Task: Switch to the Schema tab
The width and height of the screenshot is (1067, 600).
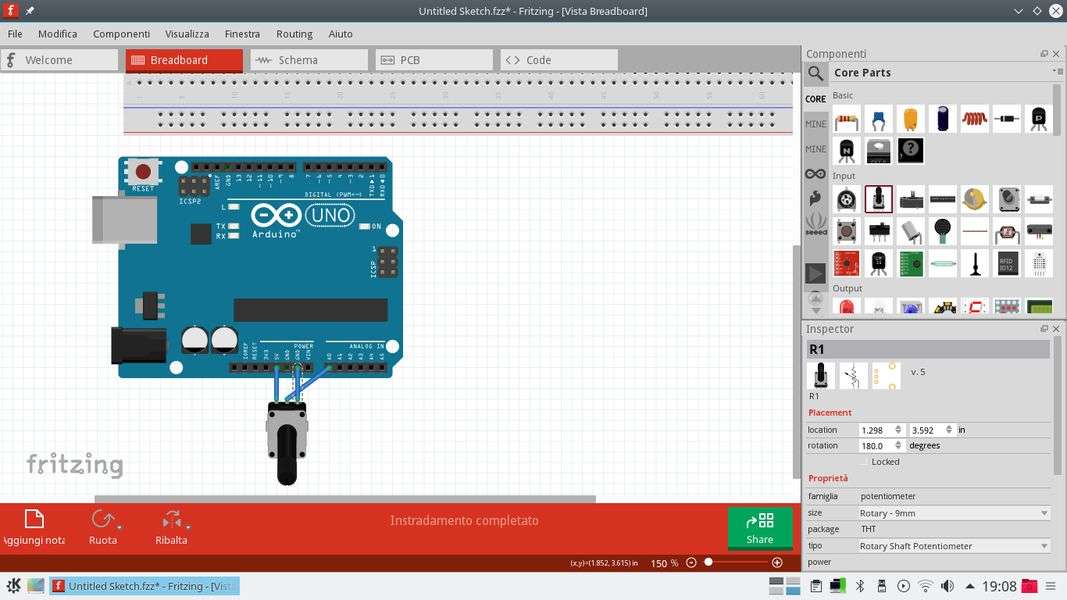Action: click(309, 60)
